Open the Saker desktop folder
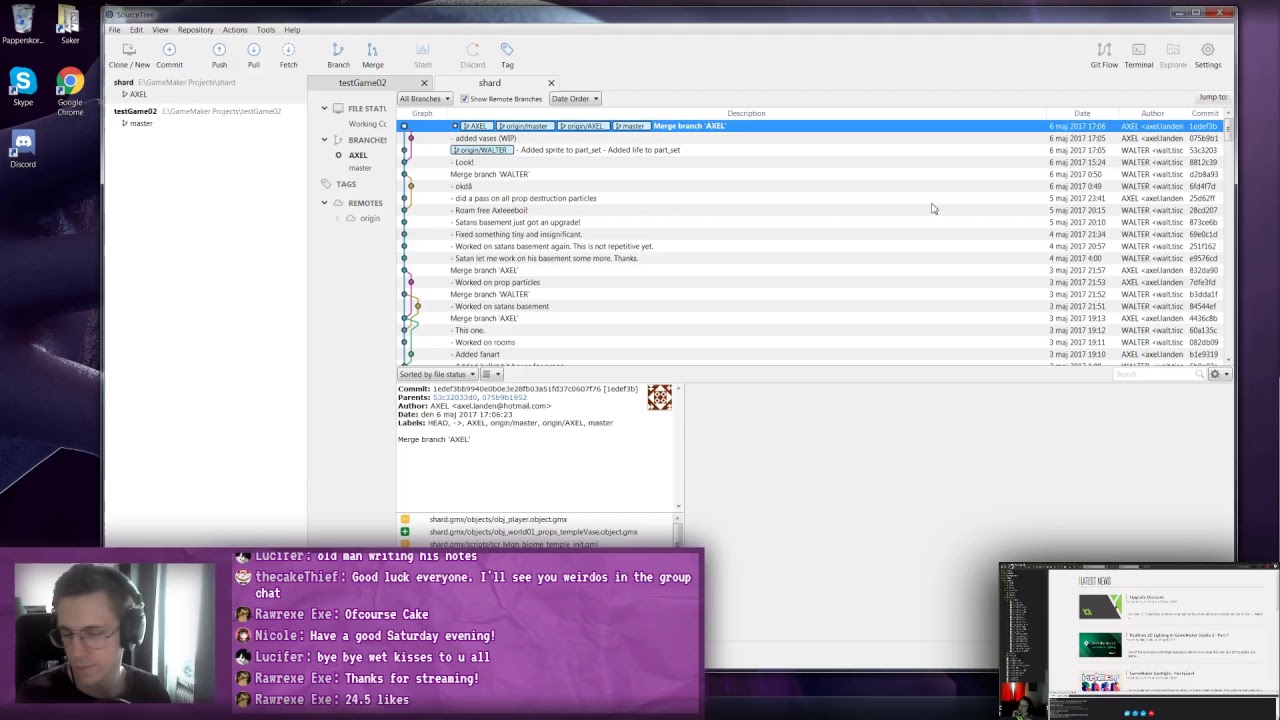Image resolution: width=1280 pixels, height=720 pixels. coord(70,25)
